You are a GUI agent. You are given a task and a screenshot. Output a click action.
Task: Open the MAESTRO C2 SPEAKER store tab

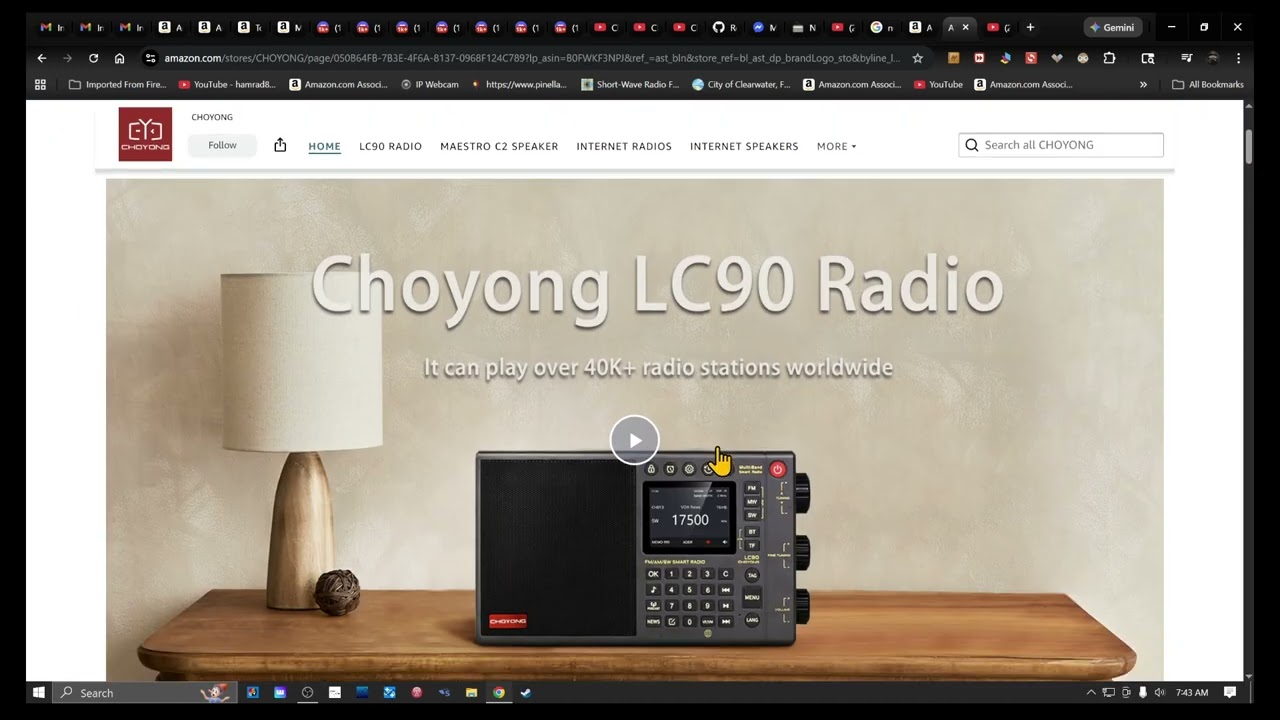(x=499, y=146)
